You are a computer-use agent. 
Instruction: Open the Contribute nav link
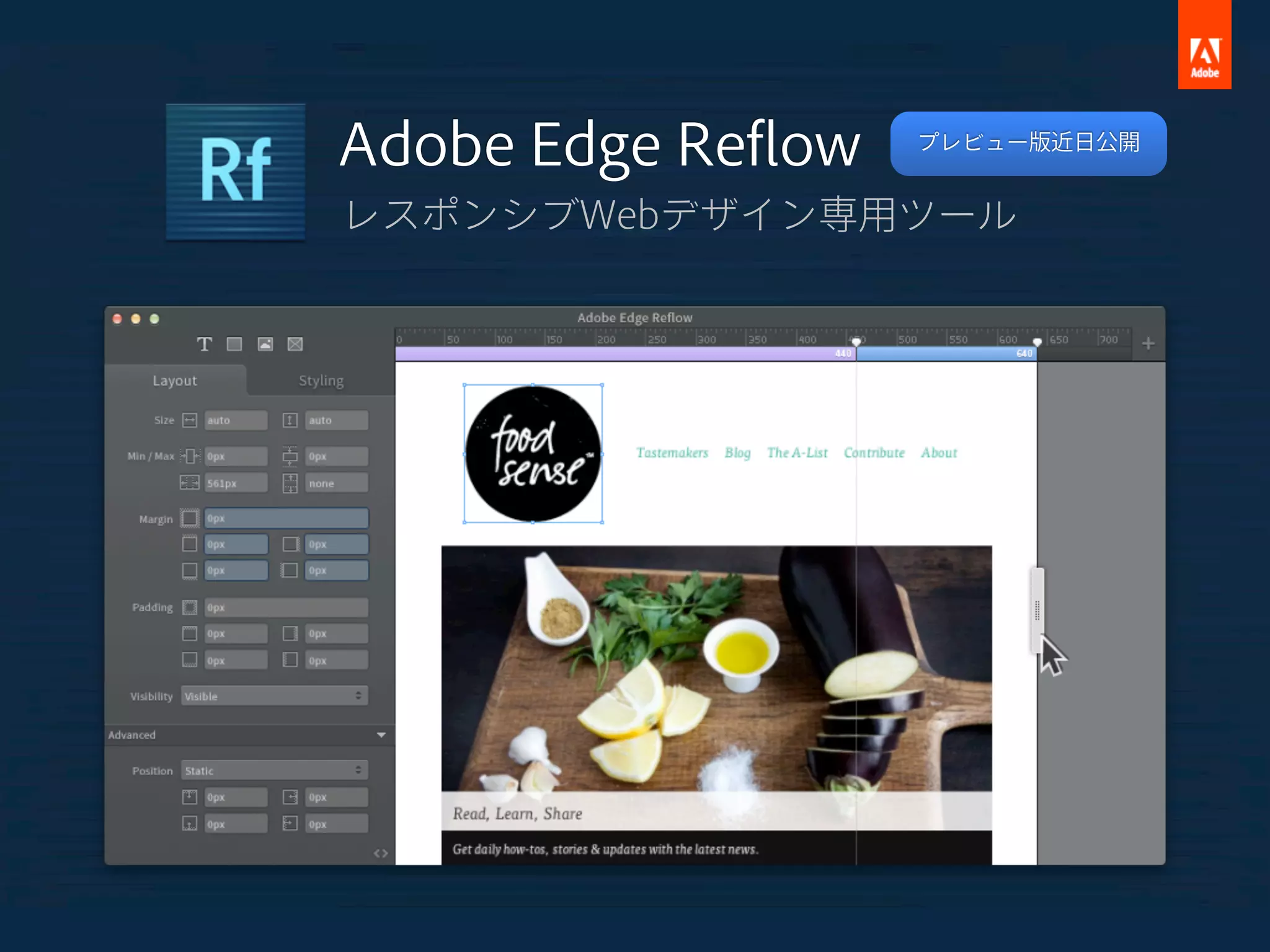pos(874,453)
